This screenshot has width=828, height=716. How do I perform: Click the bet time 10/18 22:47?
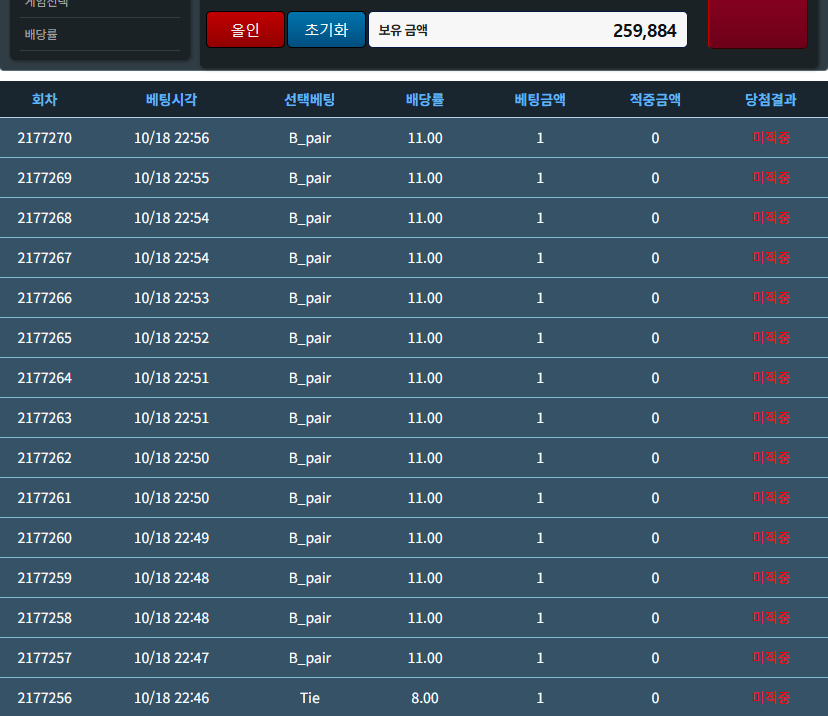coord(172,658)
